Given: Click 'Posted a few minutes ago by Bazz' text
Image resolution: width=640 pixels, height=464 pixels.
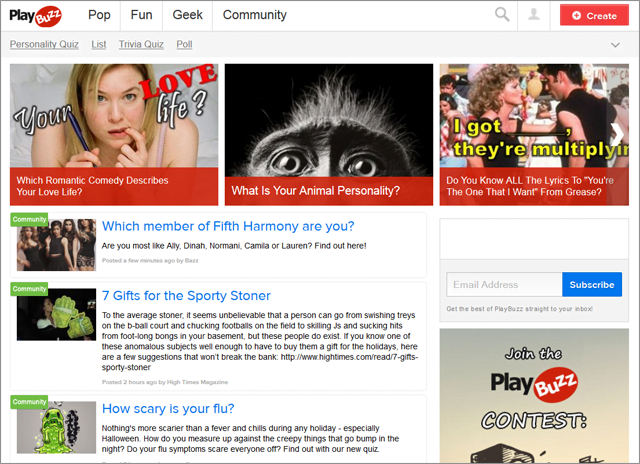Looking at the screenshot, I should (x=150, y=260).
